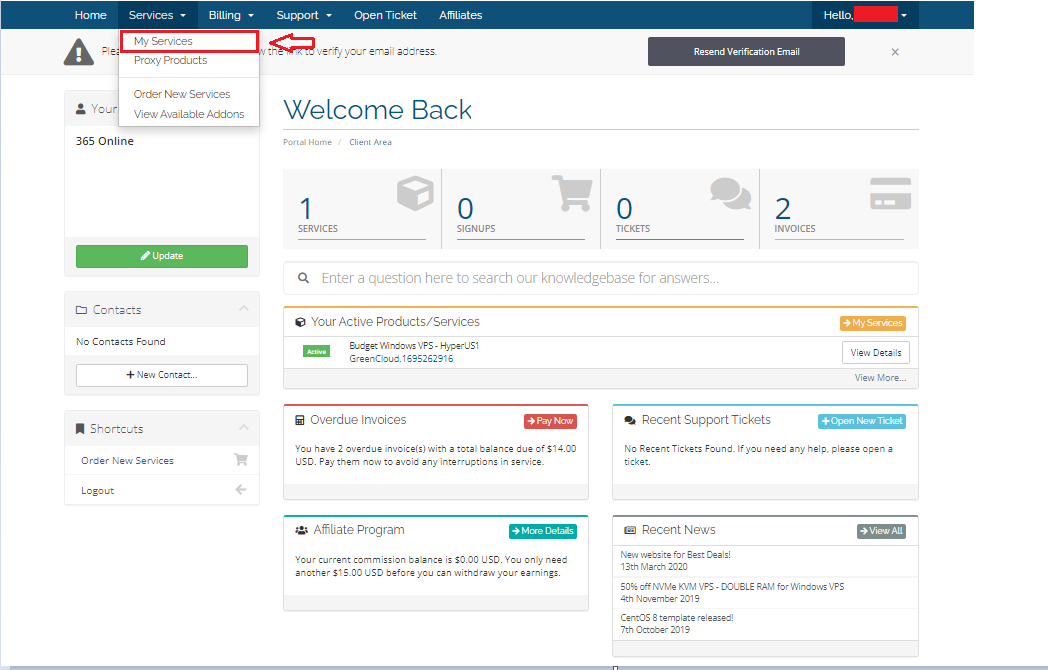This screenshot has width=1048, height=670.
Task: Open the Affiliates nav item
Action: pos(461,15)
